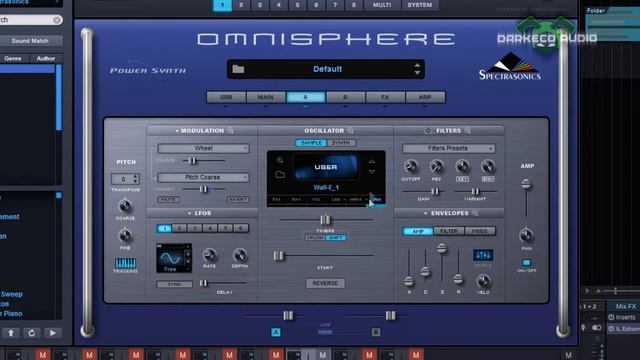Toggle the Filters power button
This screenshot has width=640, height=360.
428,131
